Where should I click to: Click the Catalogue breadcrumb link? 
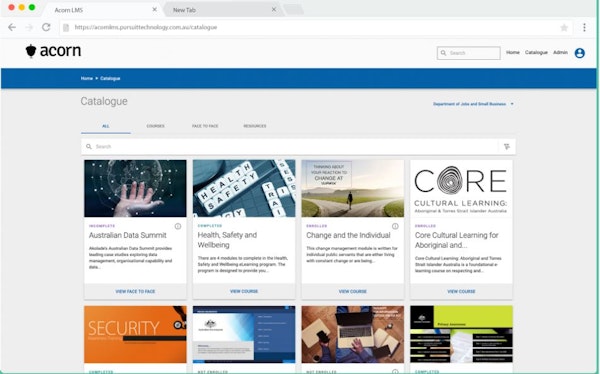(110, 78)
